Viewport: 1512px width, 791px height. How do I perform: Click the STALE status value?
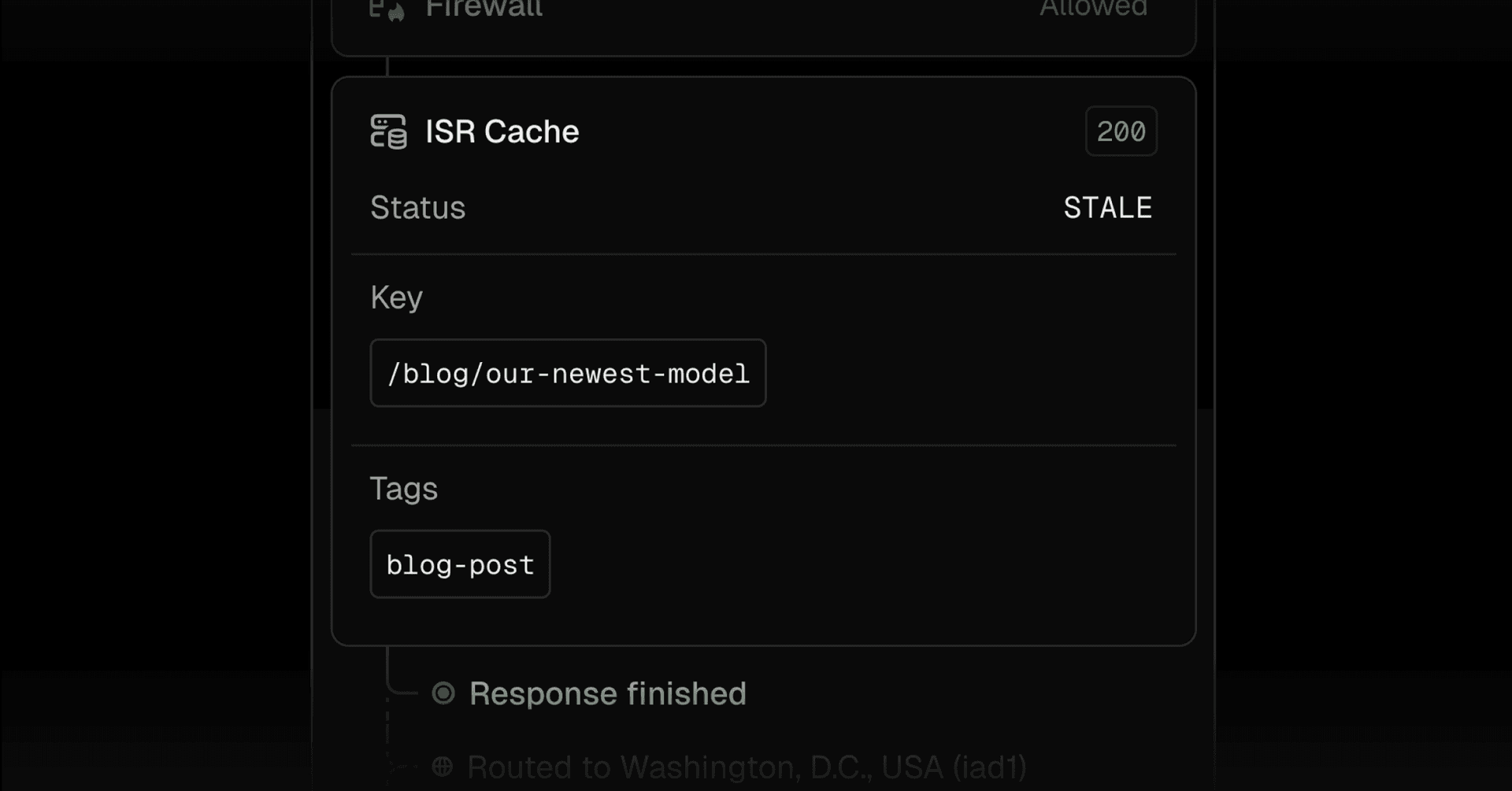coord(1107,208)
